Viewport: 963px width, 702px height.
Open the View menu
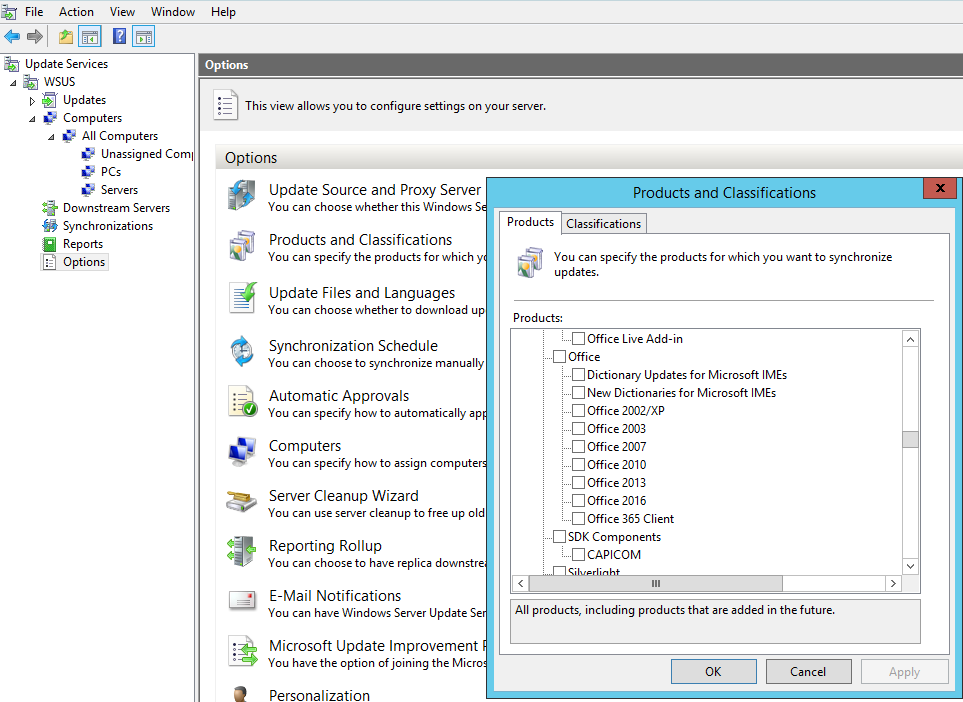point(122,12)
